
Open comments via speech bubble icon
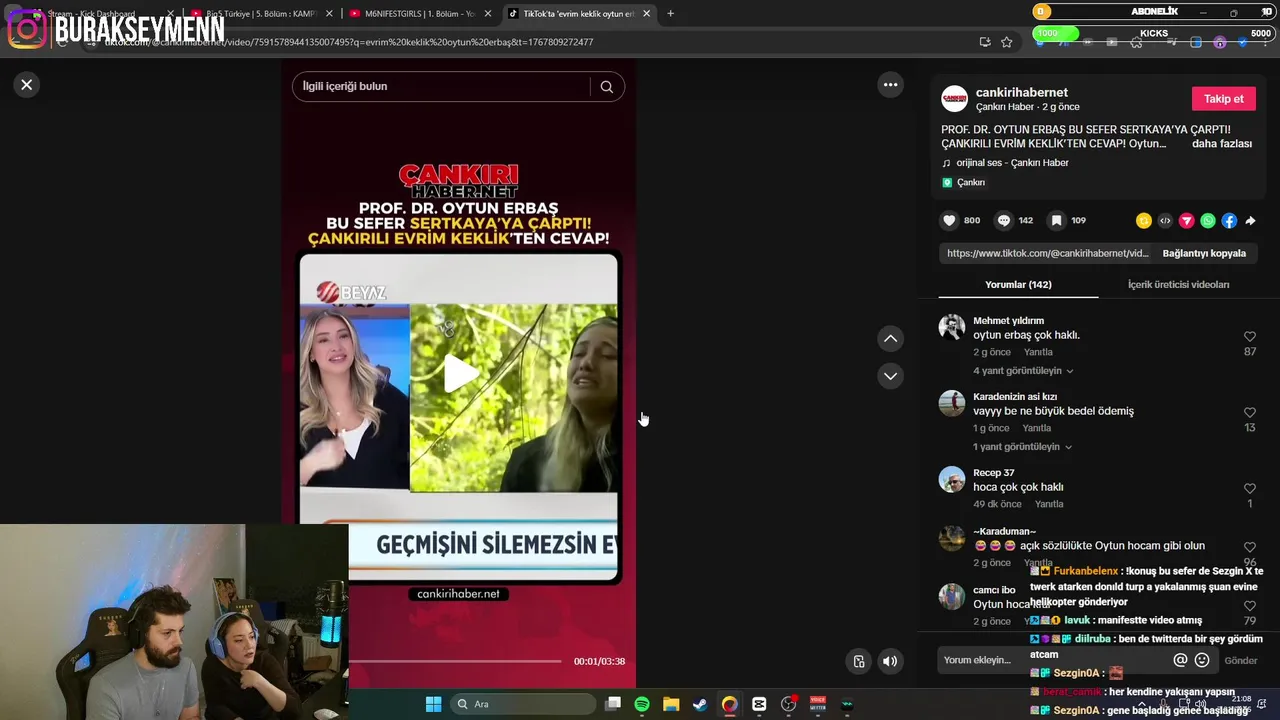[1003, 220]
